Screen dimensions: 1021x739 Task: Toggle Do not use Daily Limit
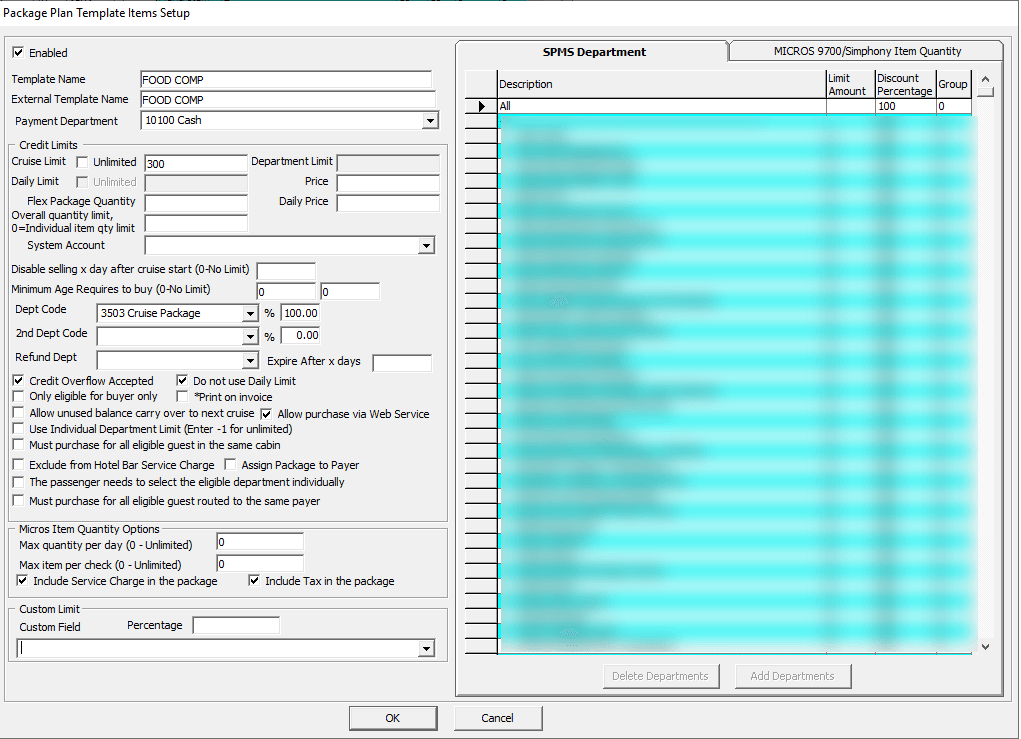(x=182, y=380)
